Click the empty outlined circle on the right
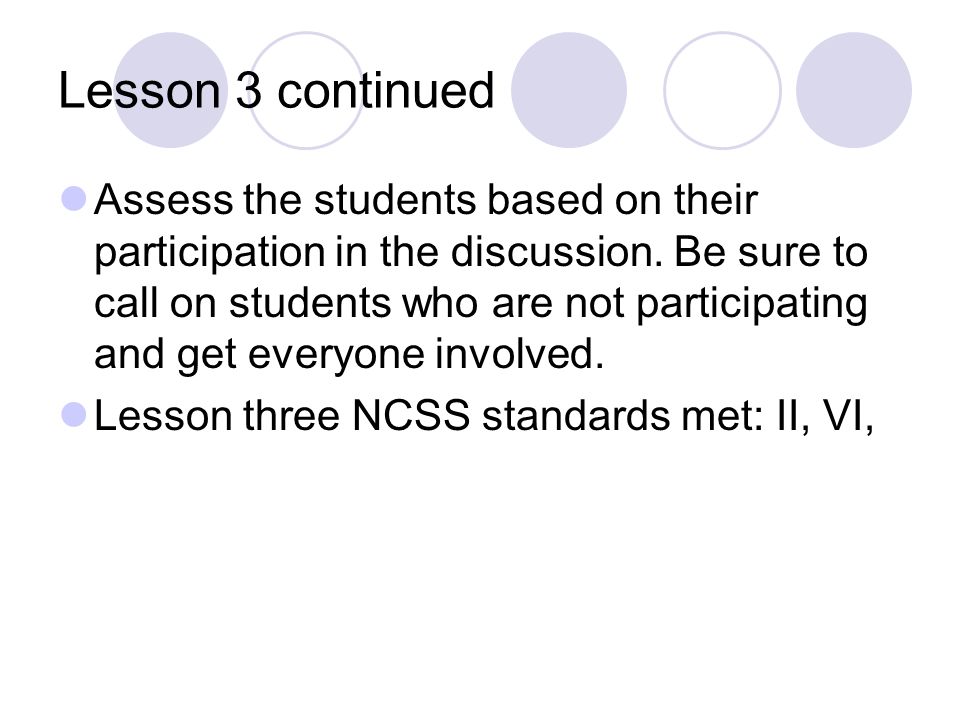This screenshot has height=720, width=960. click(x=722, y=90)
